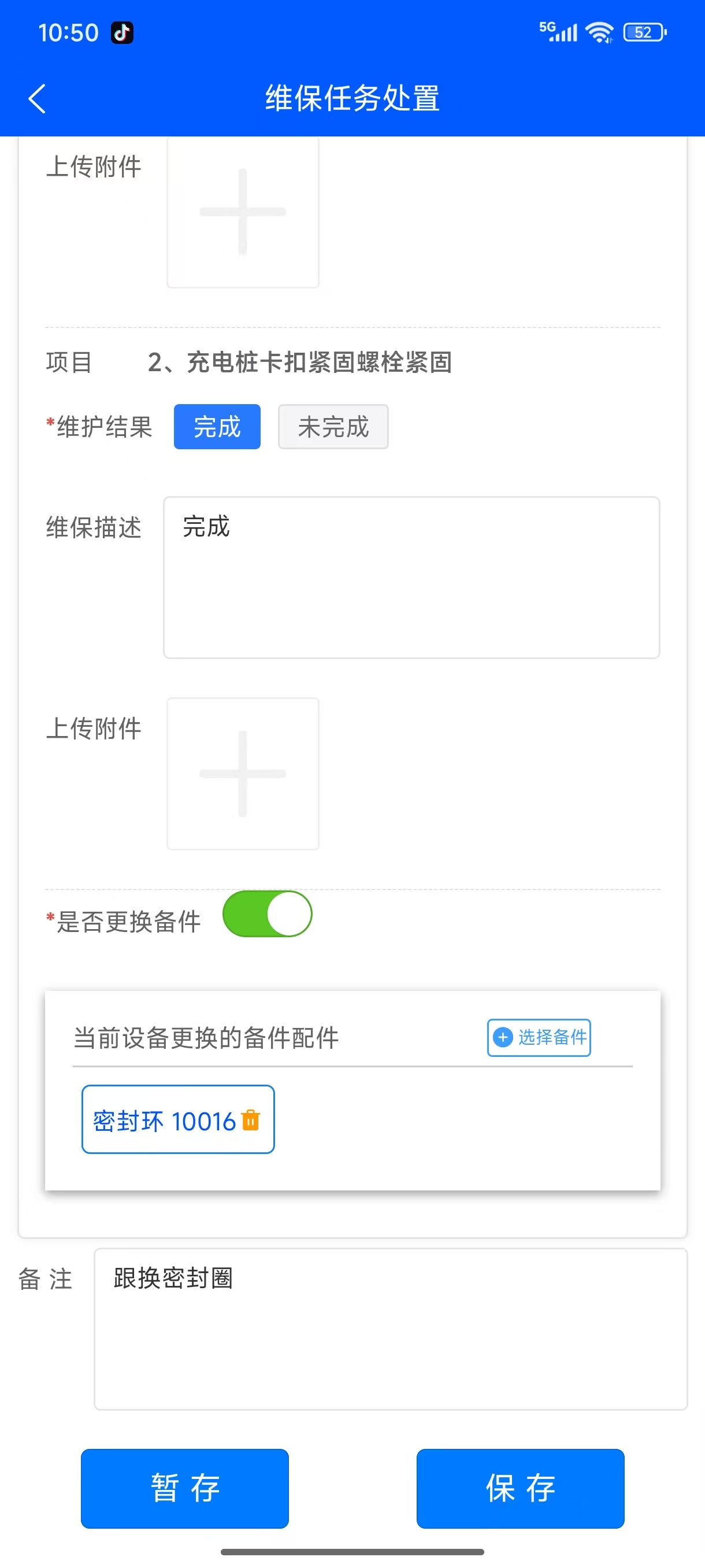This screenshot has height=1568, width=705.
Task: Delete the 密封环 10016 spare part
Action: click(x=251, y=1120)
